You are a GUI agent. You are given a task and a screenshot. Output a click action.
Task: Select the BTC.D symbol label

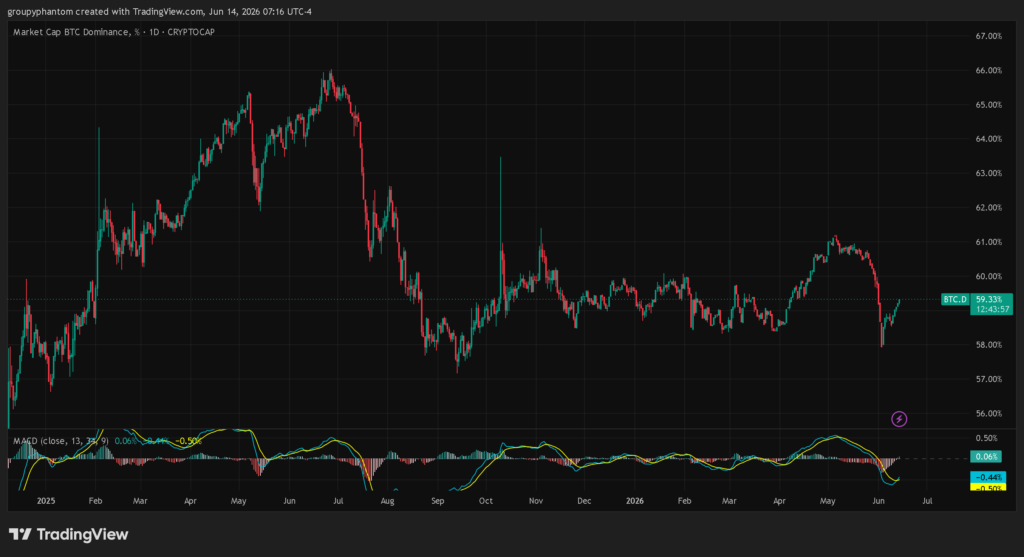tap(955, 299)
